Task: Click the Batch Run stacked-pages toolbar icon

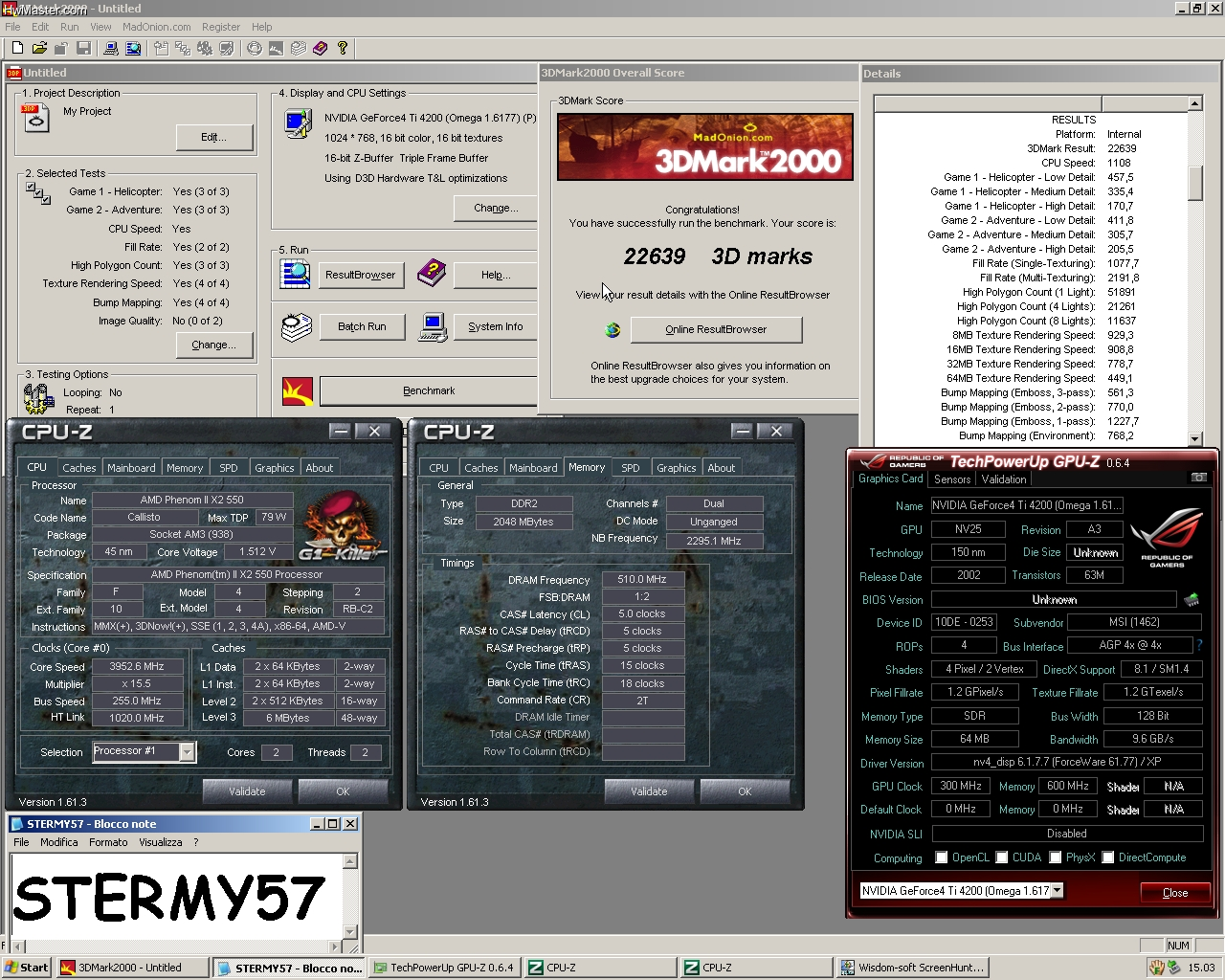Action: (x=298, y=48)
